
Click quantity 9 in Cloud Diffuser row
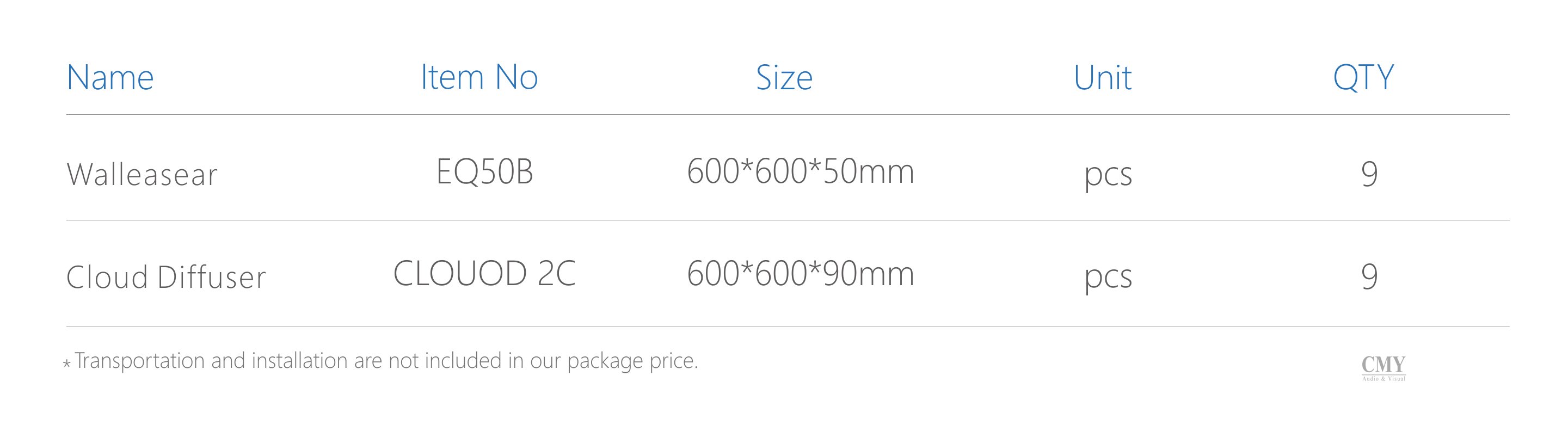tap(1369, 277)
